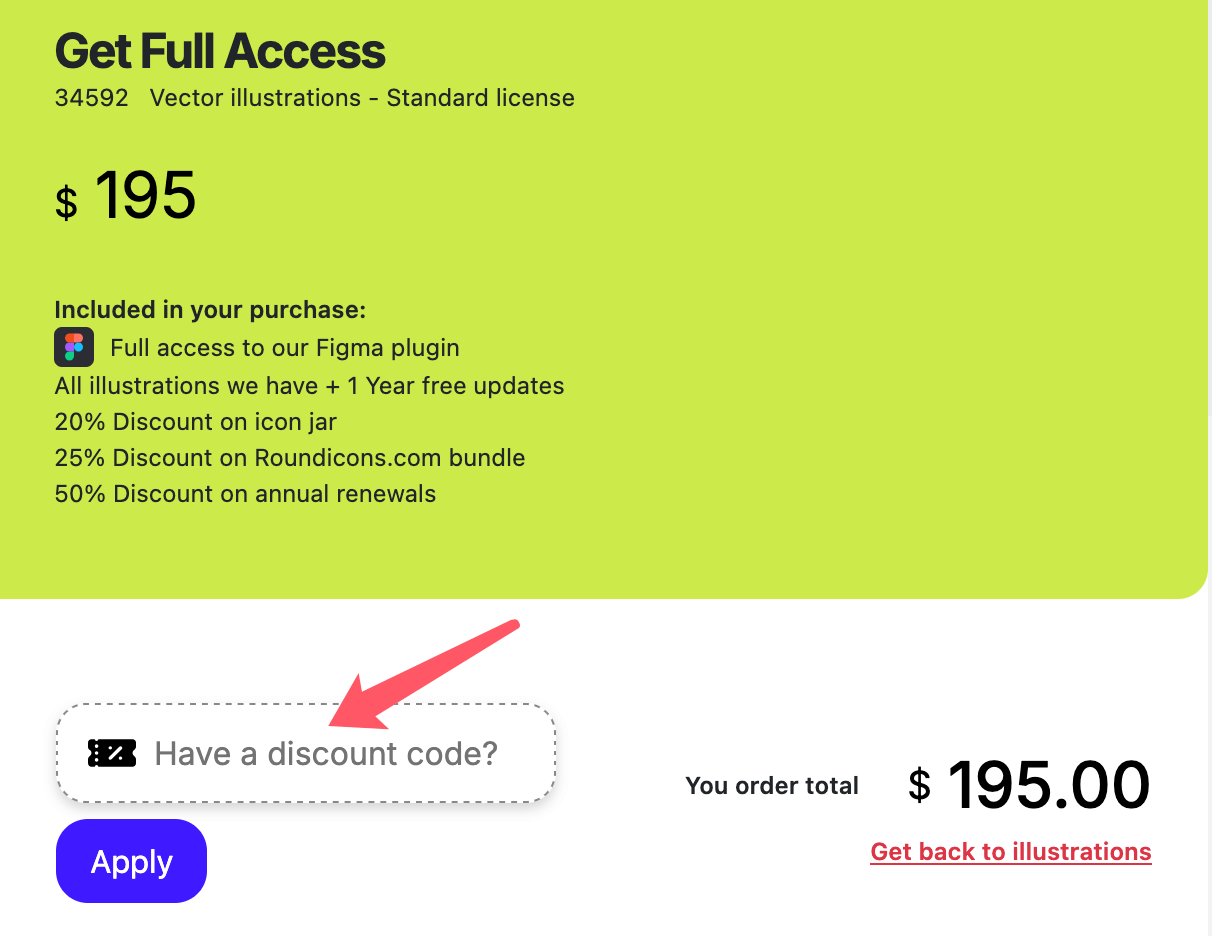The image size is (1212, 936).
Task: Open the Get back to illustrations link
Action: [1010, 851]
